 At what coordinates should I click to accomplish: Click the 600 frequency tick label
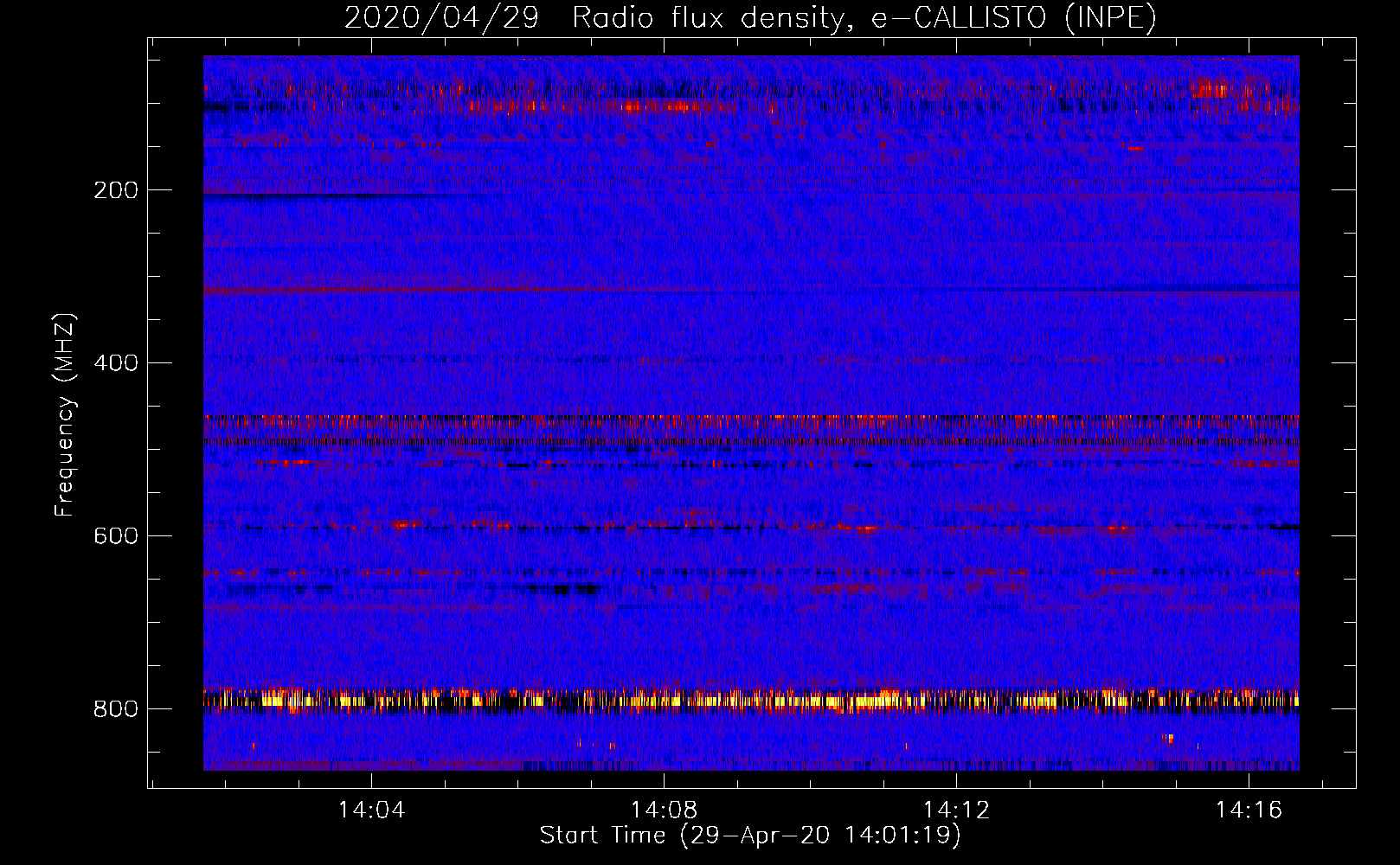click(x=115, y=535)
